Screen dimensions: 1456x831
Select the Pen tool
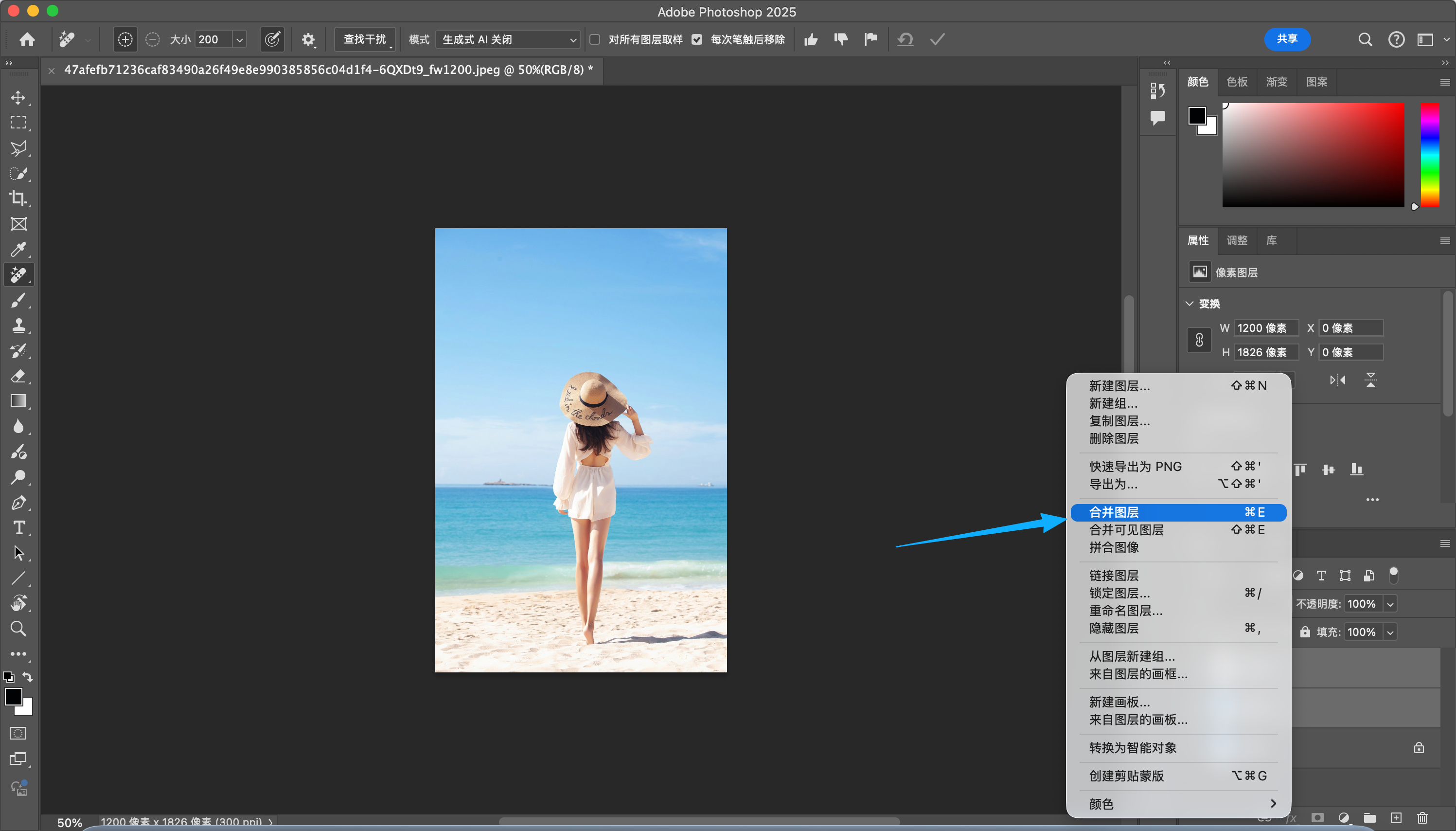[18, 503]
